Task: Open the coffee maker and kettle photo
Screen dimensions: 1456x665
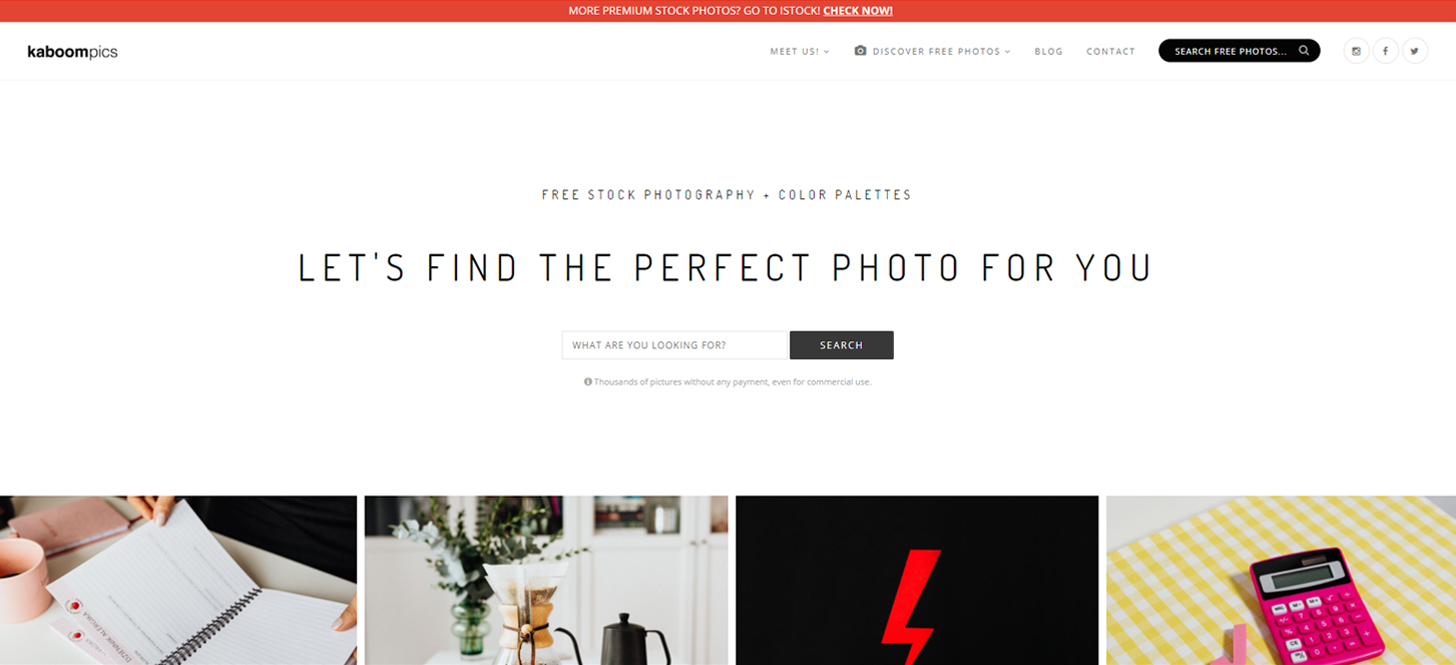Action: coord(546,580)
